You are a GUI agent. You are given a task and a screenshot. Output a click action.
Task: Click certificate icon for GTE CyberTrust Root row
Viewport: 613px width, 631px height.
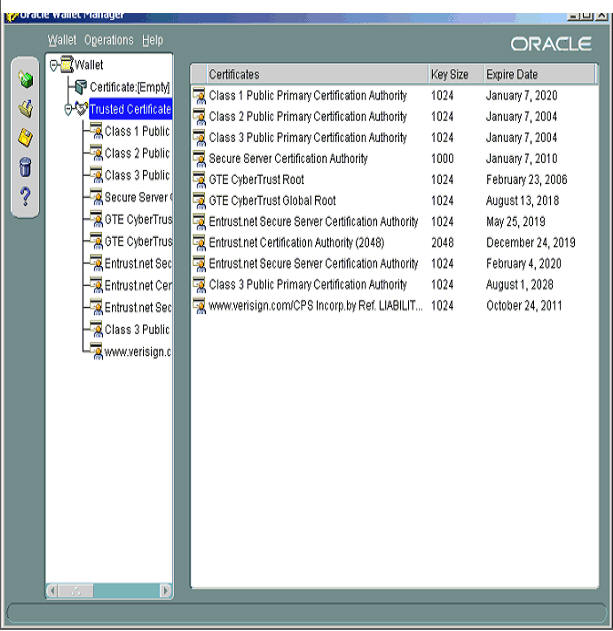[x=199, y=180]
